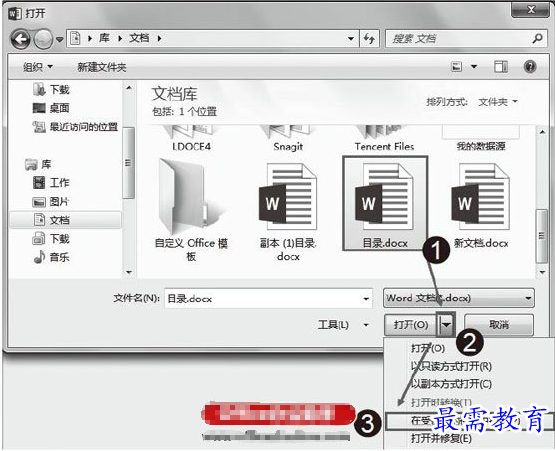Image resolution: width=555 pixels, height=451 pixels.
Task: Click the 文档 breadcrumb in address bar
Action: pos(139,38)
